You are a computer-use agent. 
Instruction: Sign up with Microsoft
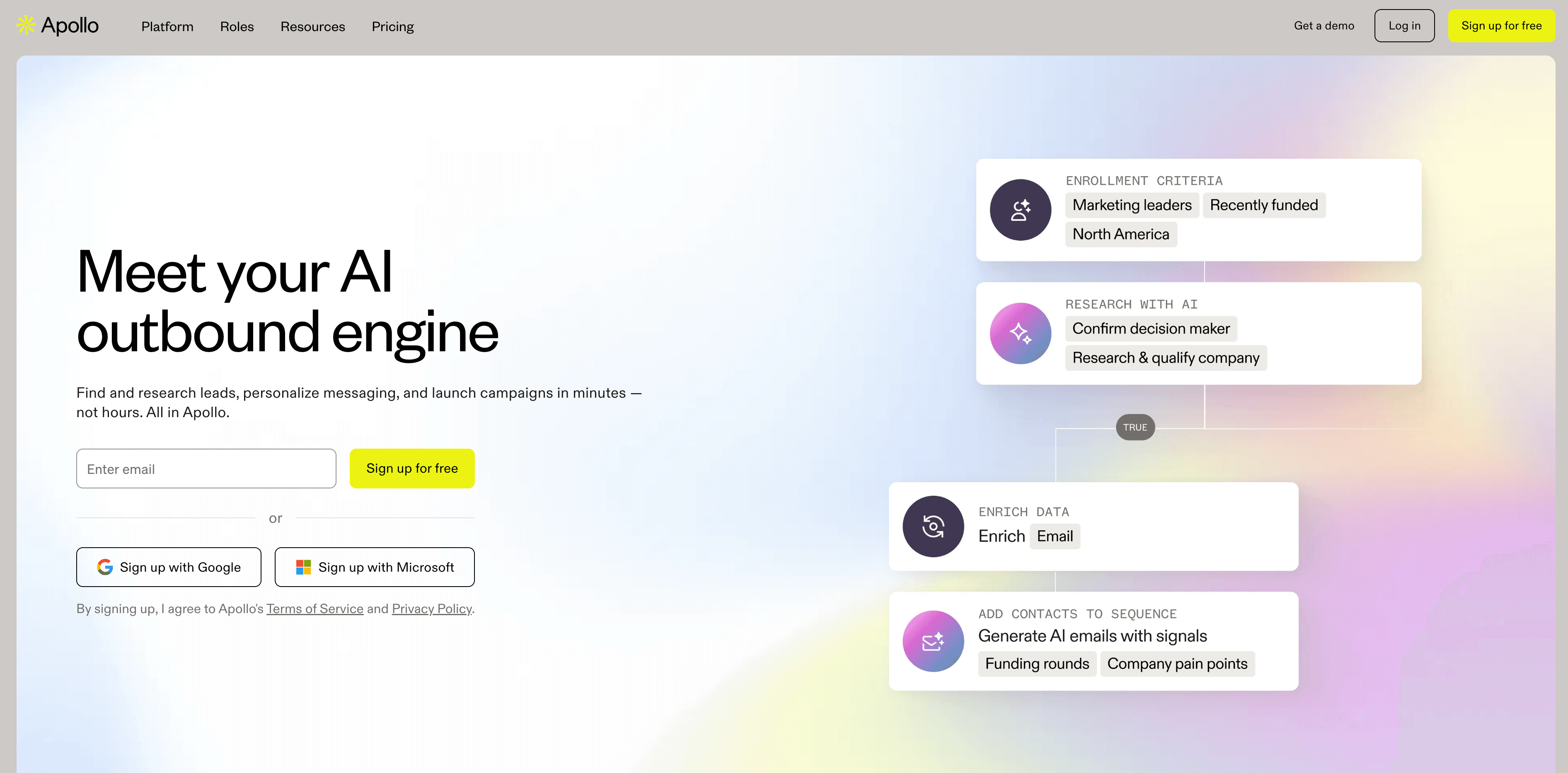[x=374, y=567]
